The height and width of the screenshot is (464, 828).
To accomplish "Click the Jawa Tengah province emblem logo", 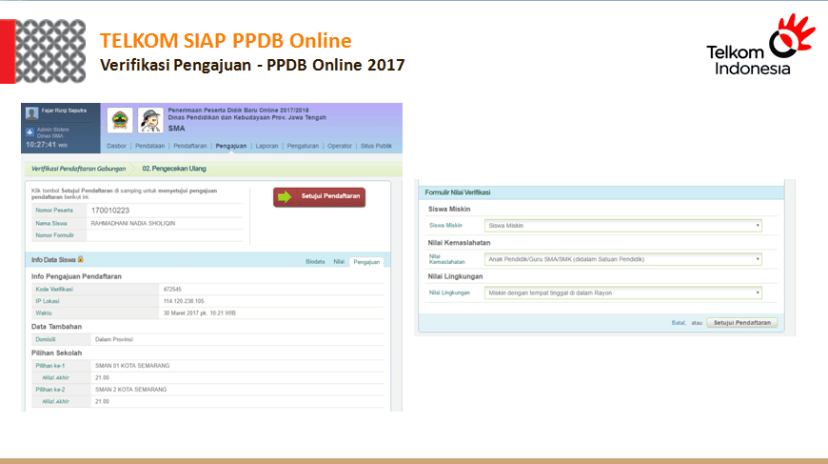I will [x=119, y=120].
